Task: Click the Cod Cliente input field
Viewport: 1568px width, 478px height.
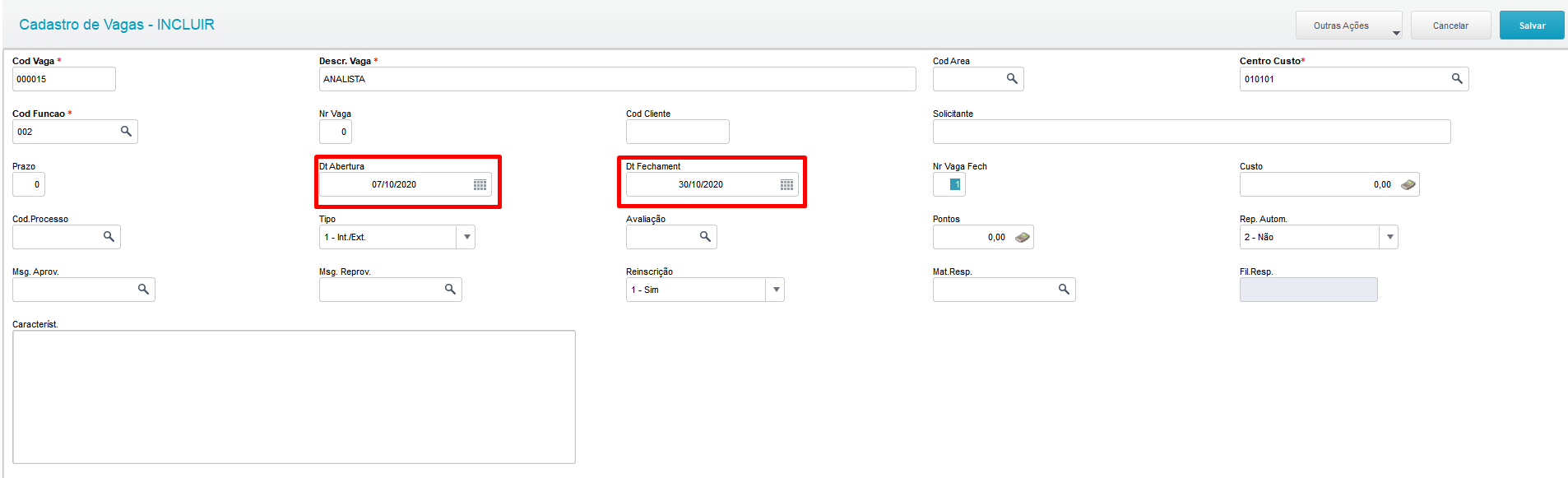Action: [678, 132]
